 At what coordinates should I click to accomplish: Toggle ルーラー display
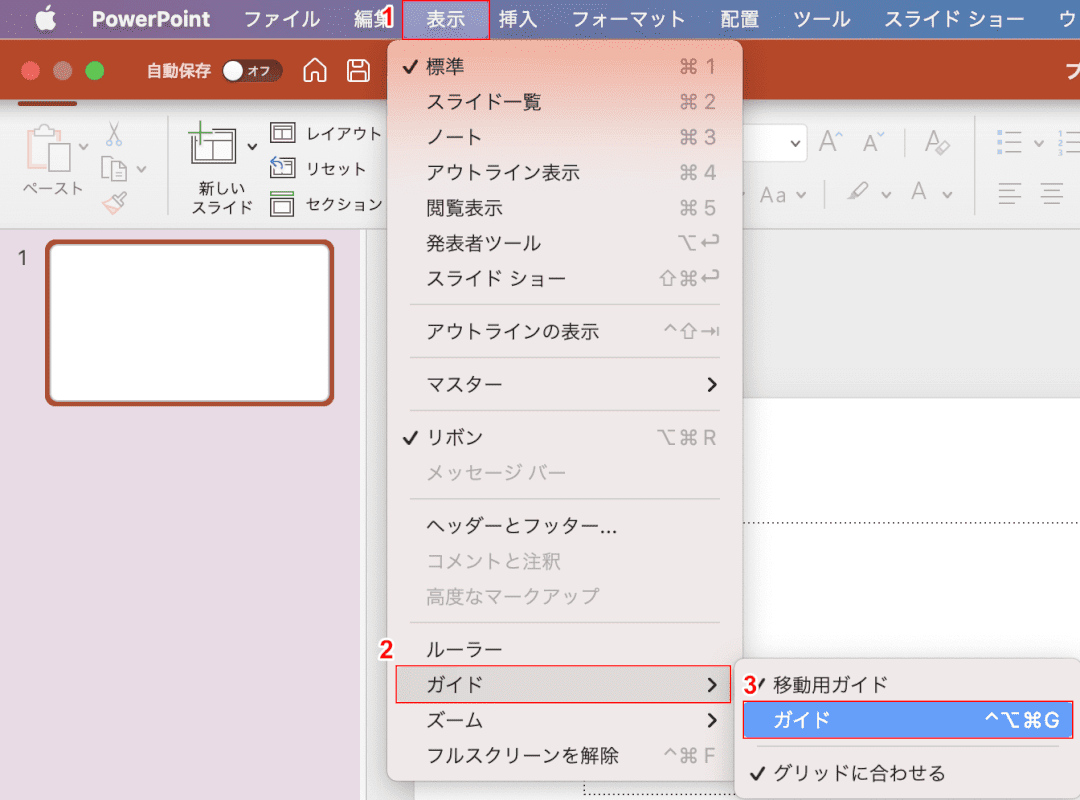564,649
